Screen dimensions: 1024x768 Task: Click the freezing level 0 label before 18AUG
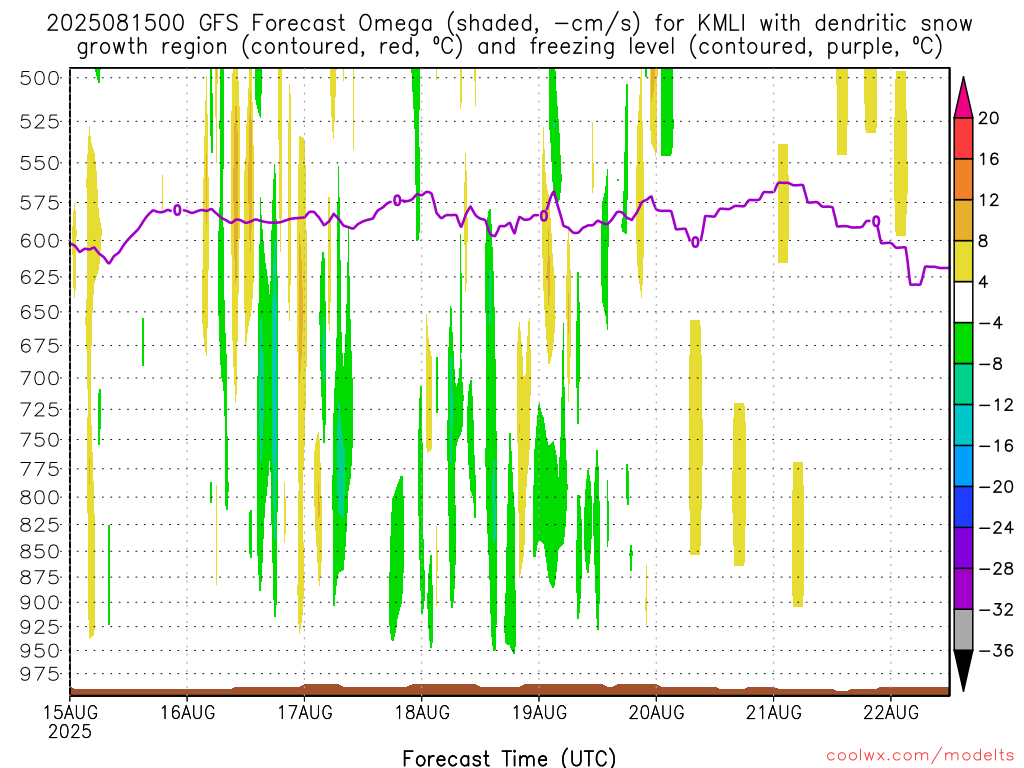tap(397, 200)
